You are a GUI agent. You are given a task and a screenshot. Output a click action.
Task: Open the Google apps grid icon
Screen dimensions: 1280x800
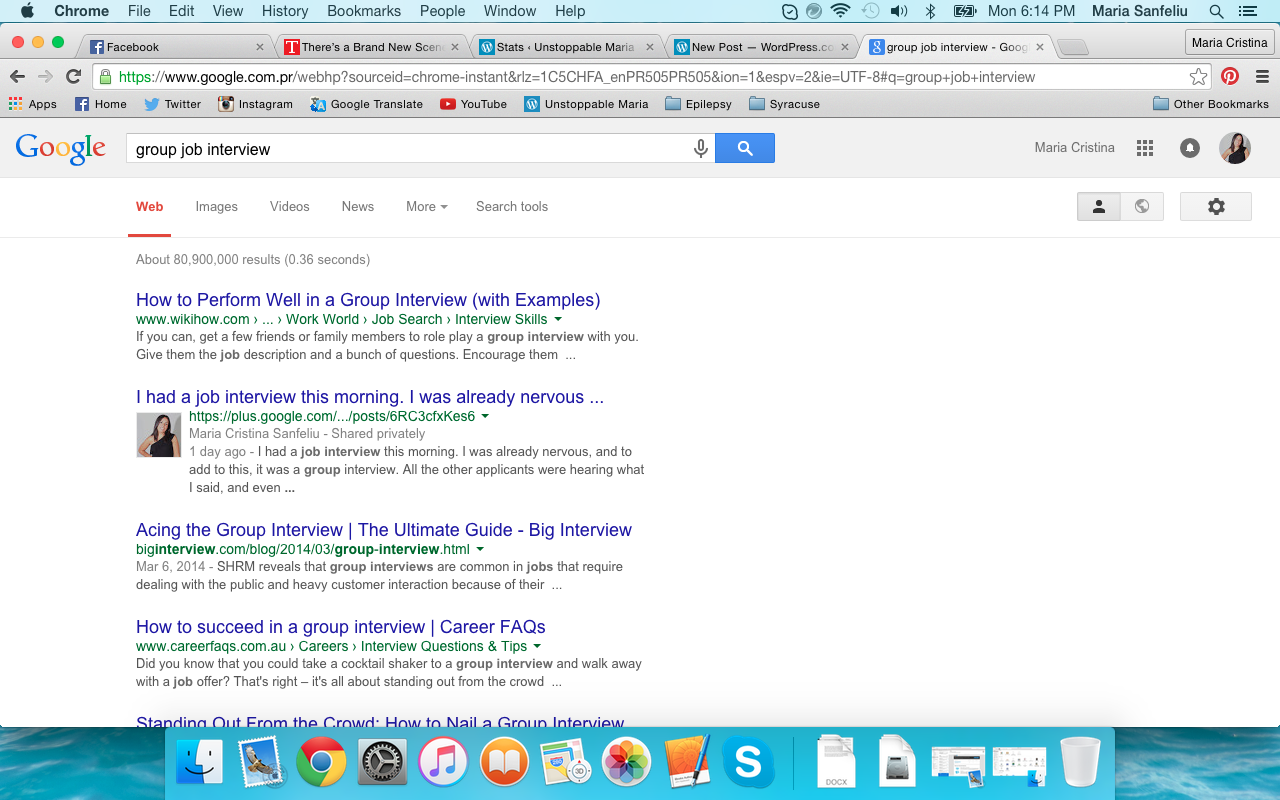click(x=1145, y=148)
